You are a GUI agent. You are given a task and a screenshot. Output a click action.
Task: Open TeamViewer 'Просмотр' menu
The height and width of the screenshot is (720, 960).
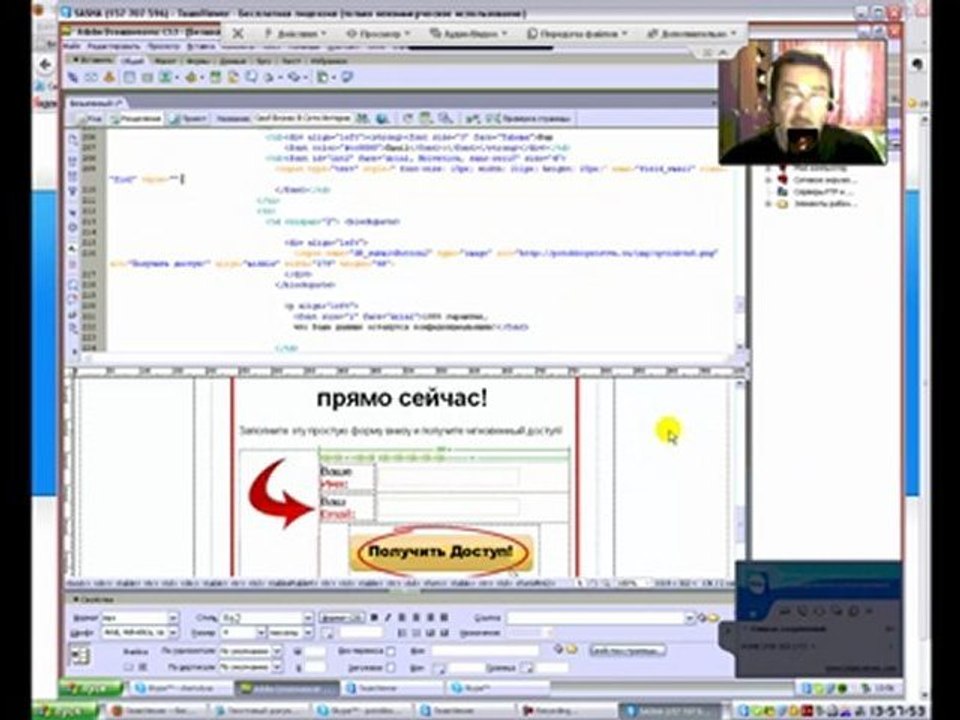pos(378,34)
